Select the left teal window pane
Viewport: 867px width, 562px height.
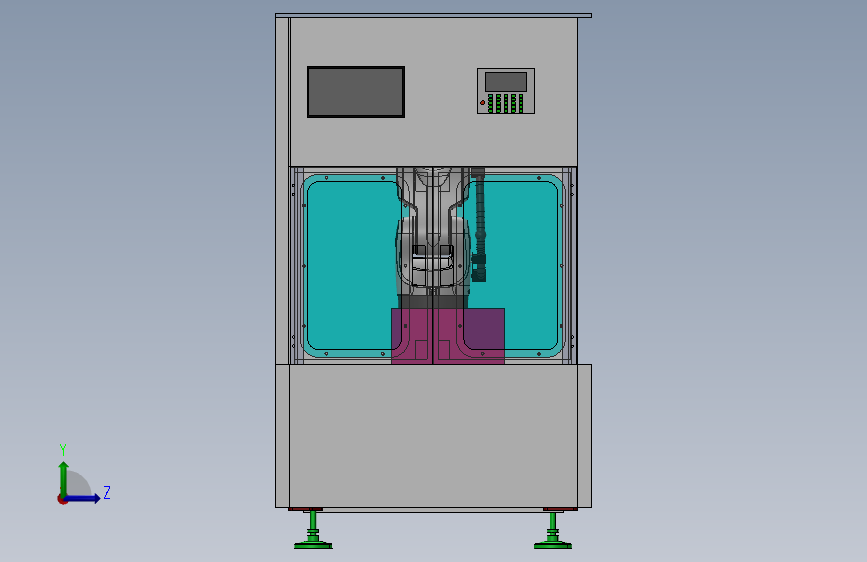(352, 266)
